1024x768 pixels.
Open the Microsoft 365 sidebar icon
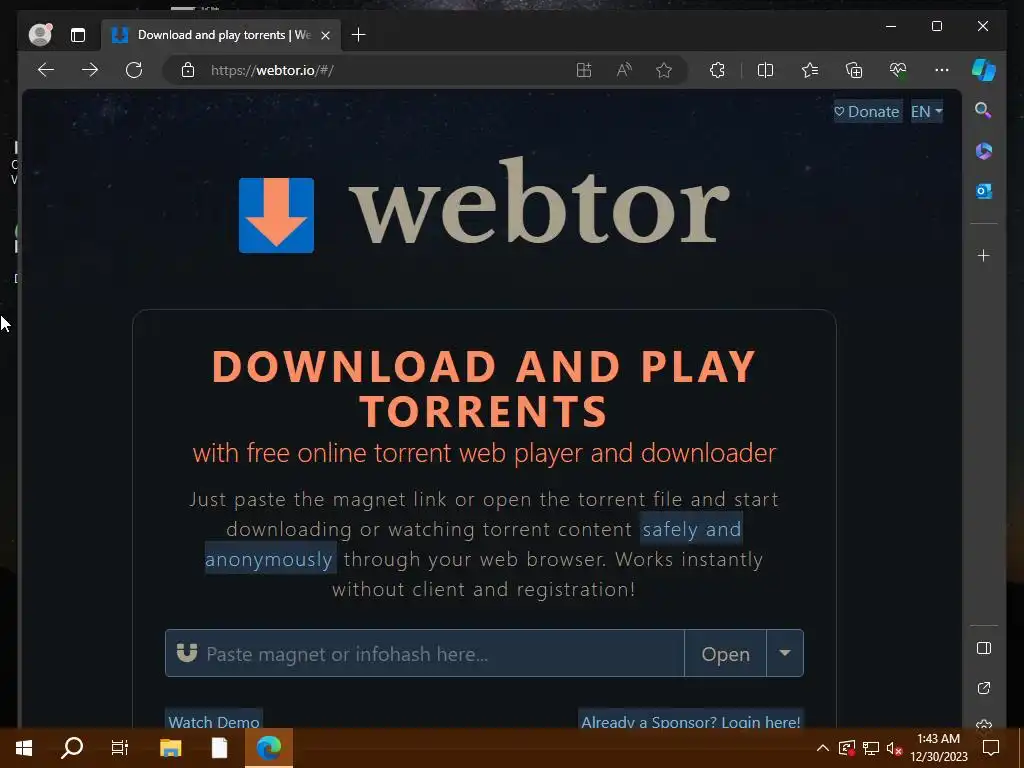(984, 151)
